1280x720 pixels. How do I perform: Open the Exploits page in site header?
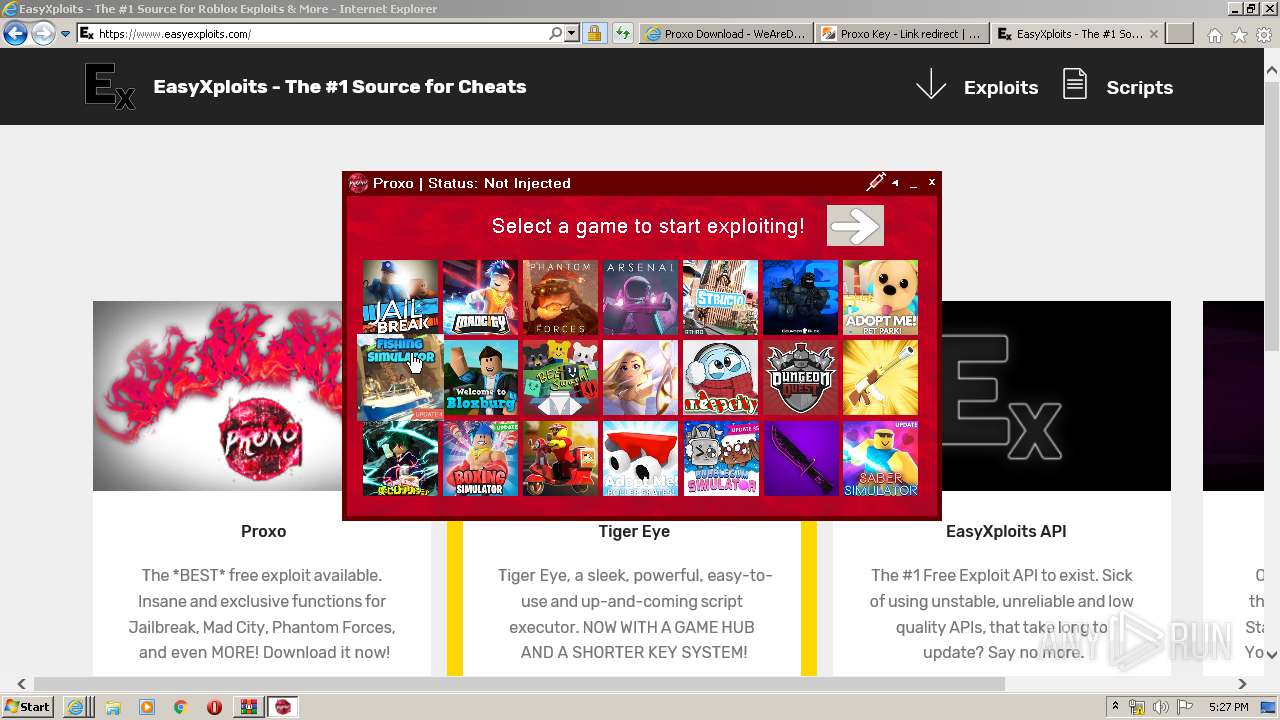(1001, 87)
